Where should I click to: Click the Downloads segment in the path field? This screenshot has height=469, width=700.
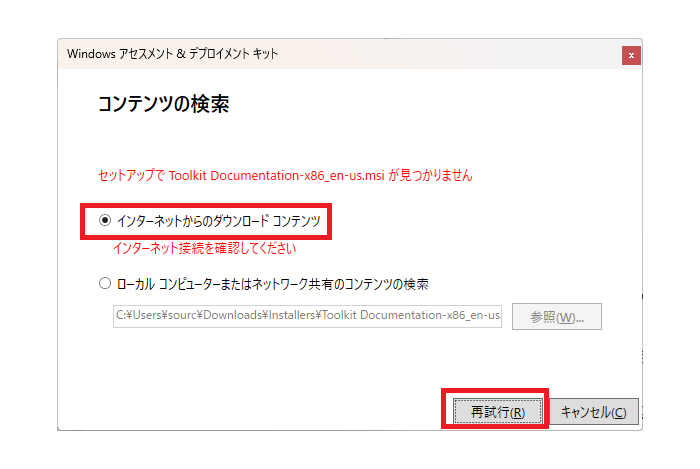[224, 317]
